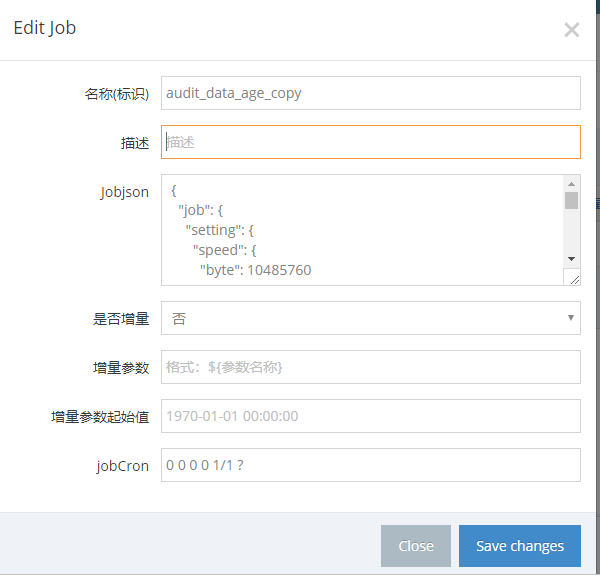This screenshot has width=600, height=578.
Task: Click the "job": { line in Jobjson
Action: (x=201, y=210)
